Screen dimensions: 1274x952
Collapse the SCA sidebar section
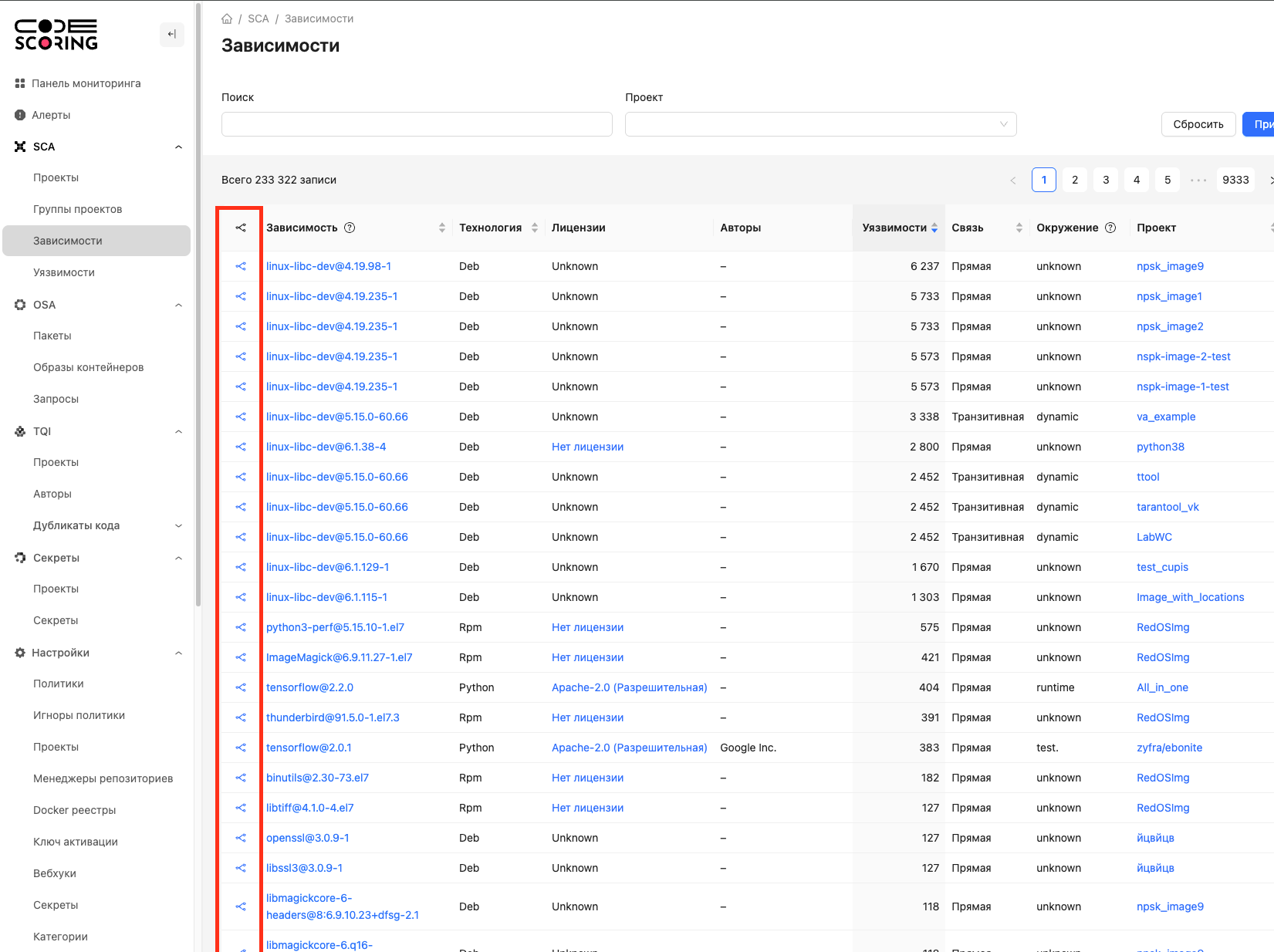pyautogui.click(x=178, y=147)
